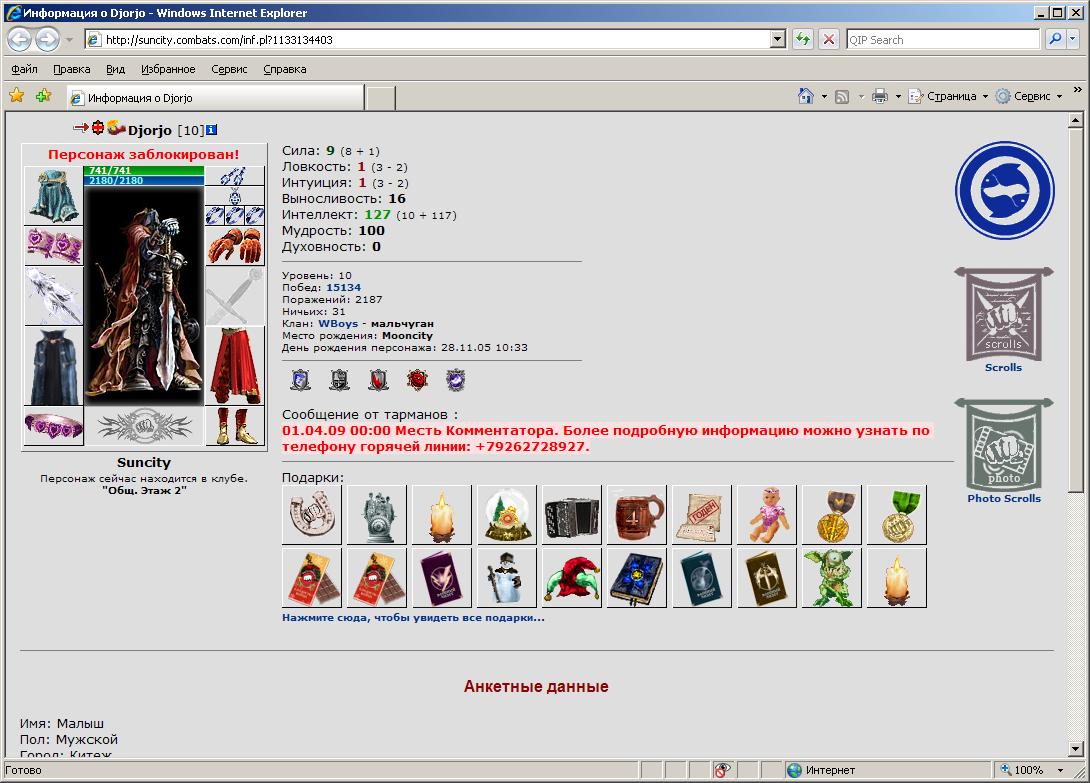Image resolution: width=1090 pixels, height=783 pixels.
Task: Click the Refresh page button
Action: pos(803,40)
